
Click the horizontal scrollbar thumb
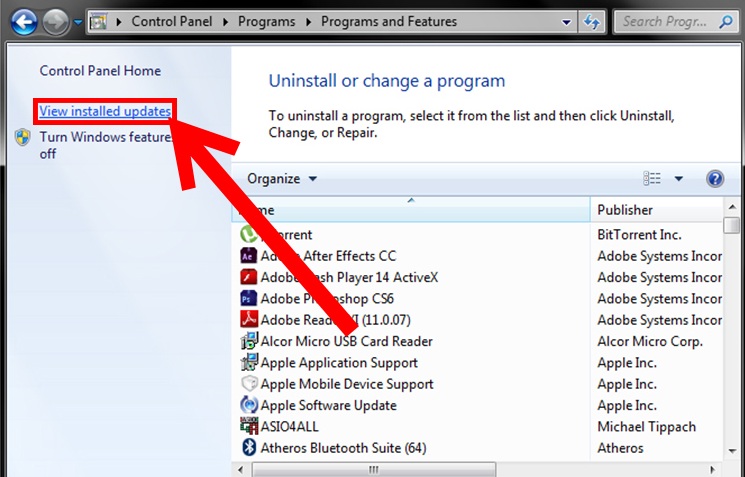[x=374, y=469]
